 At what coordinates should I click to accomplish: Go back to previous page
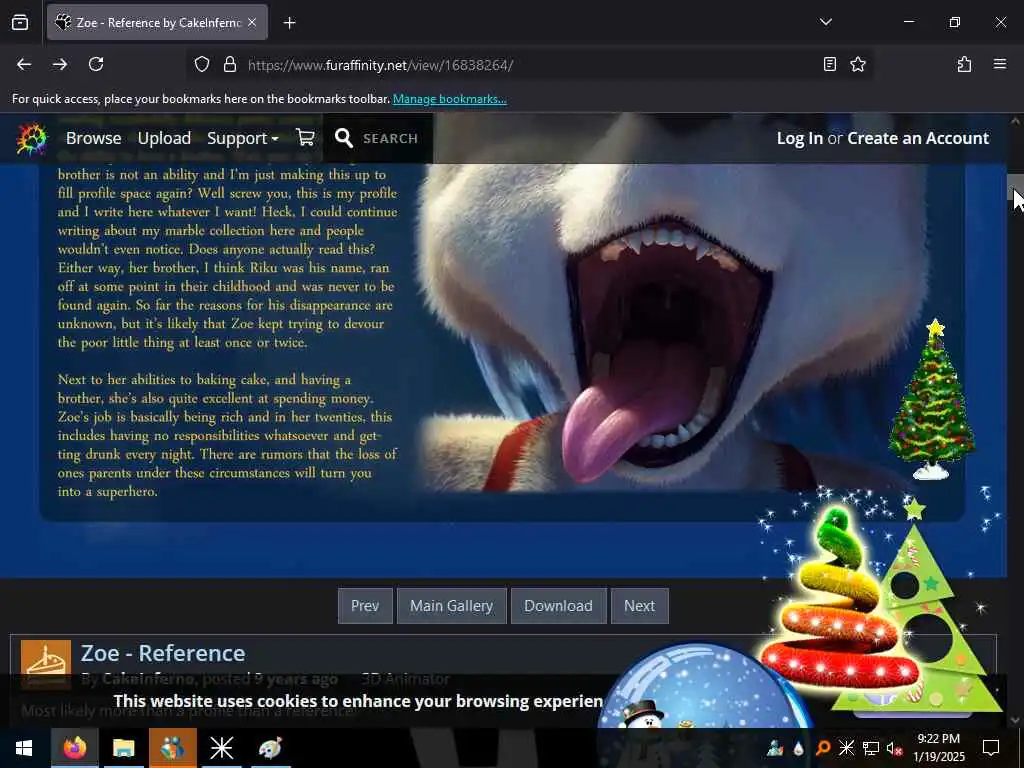coord(24,64)
